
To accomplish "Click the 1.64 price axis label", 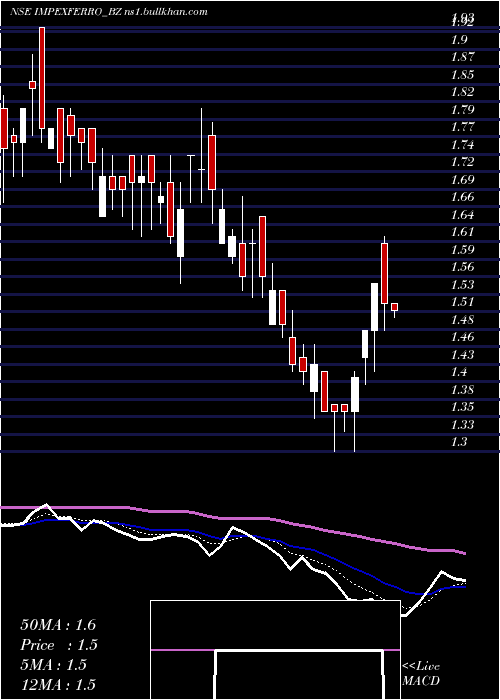I will coord(463,215).
